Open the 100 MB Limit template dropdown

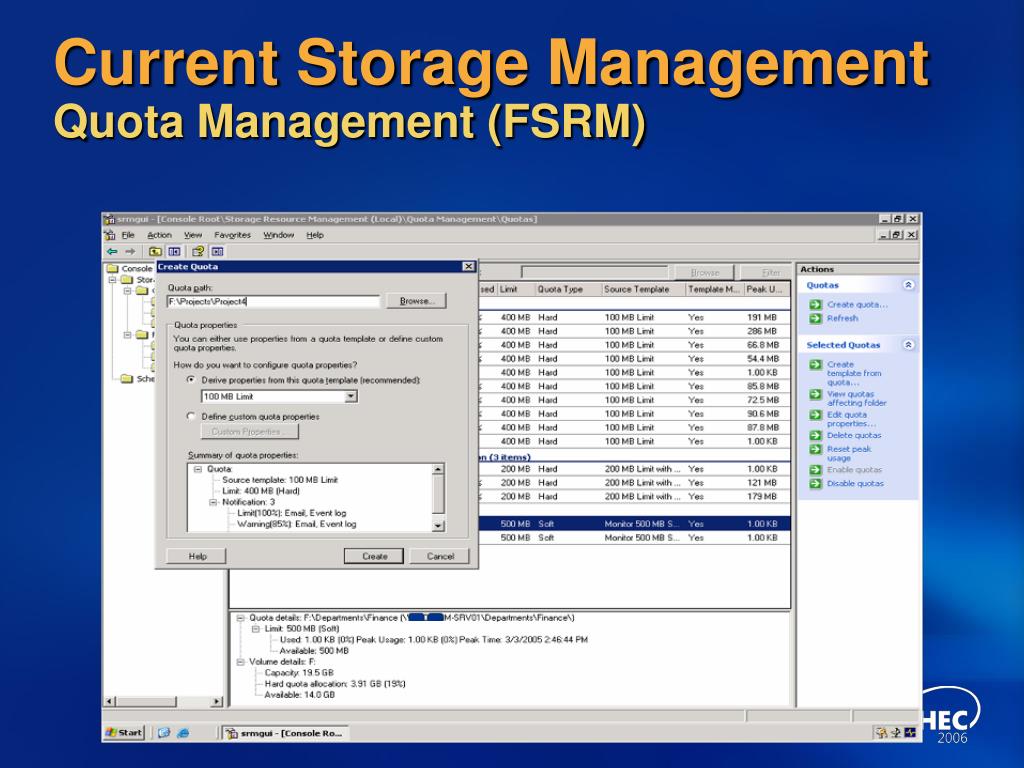[x=351, y=396]
